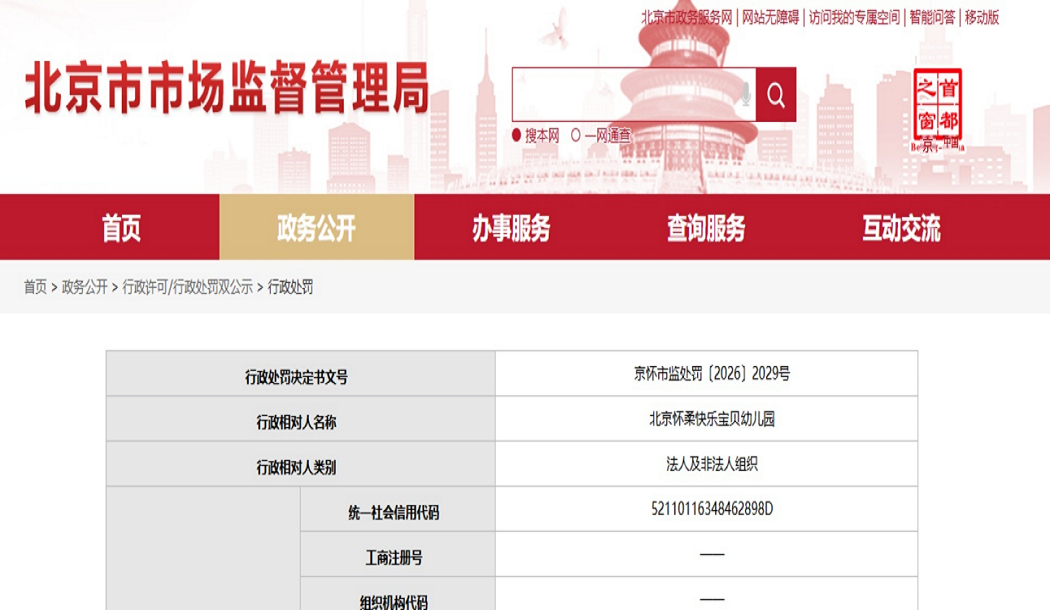The image size is (1050, 610).
Task: Click the 组织机构代码 label cell
Action: [x=398, y=594]
